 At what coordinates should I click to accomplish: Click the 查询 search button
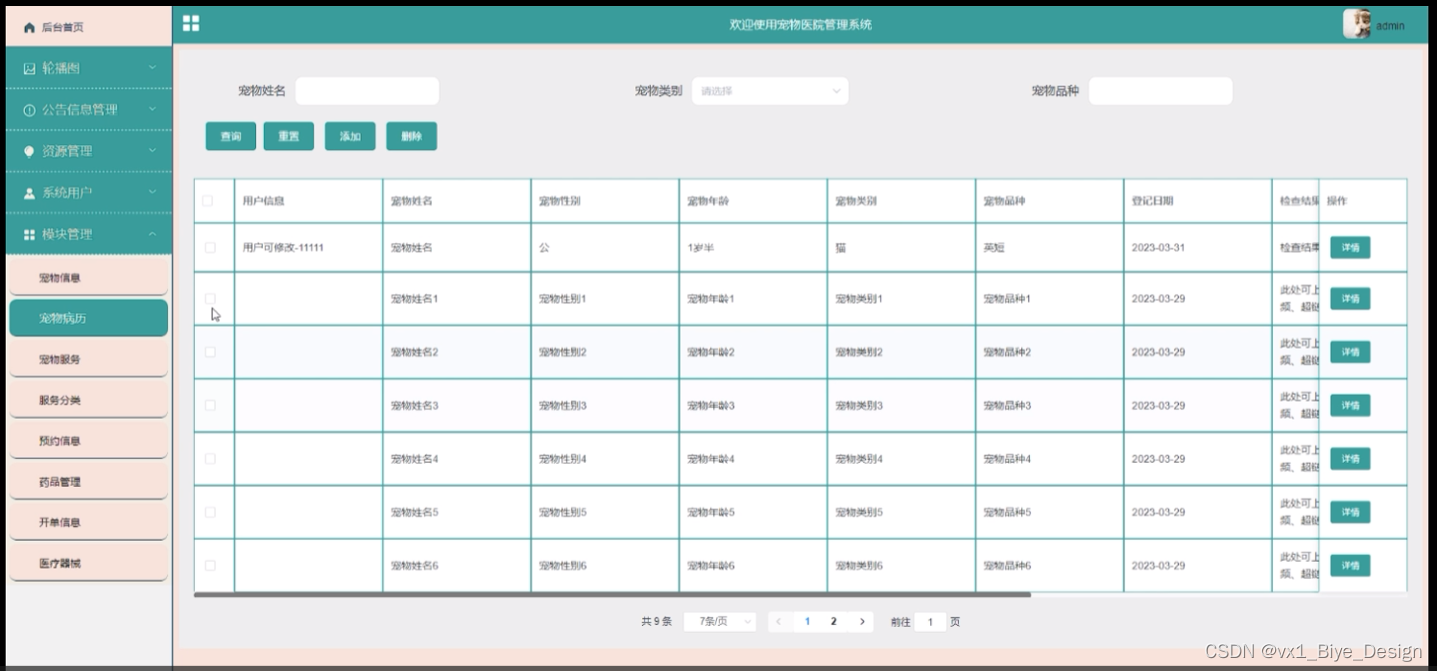tap(231, 136)
